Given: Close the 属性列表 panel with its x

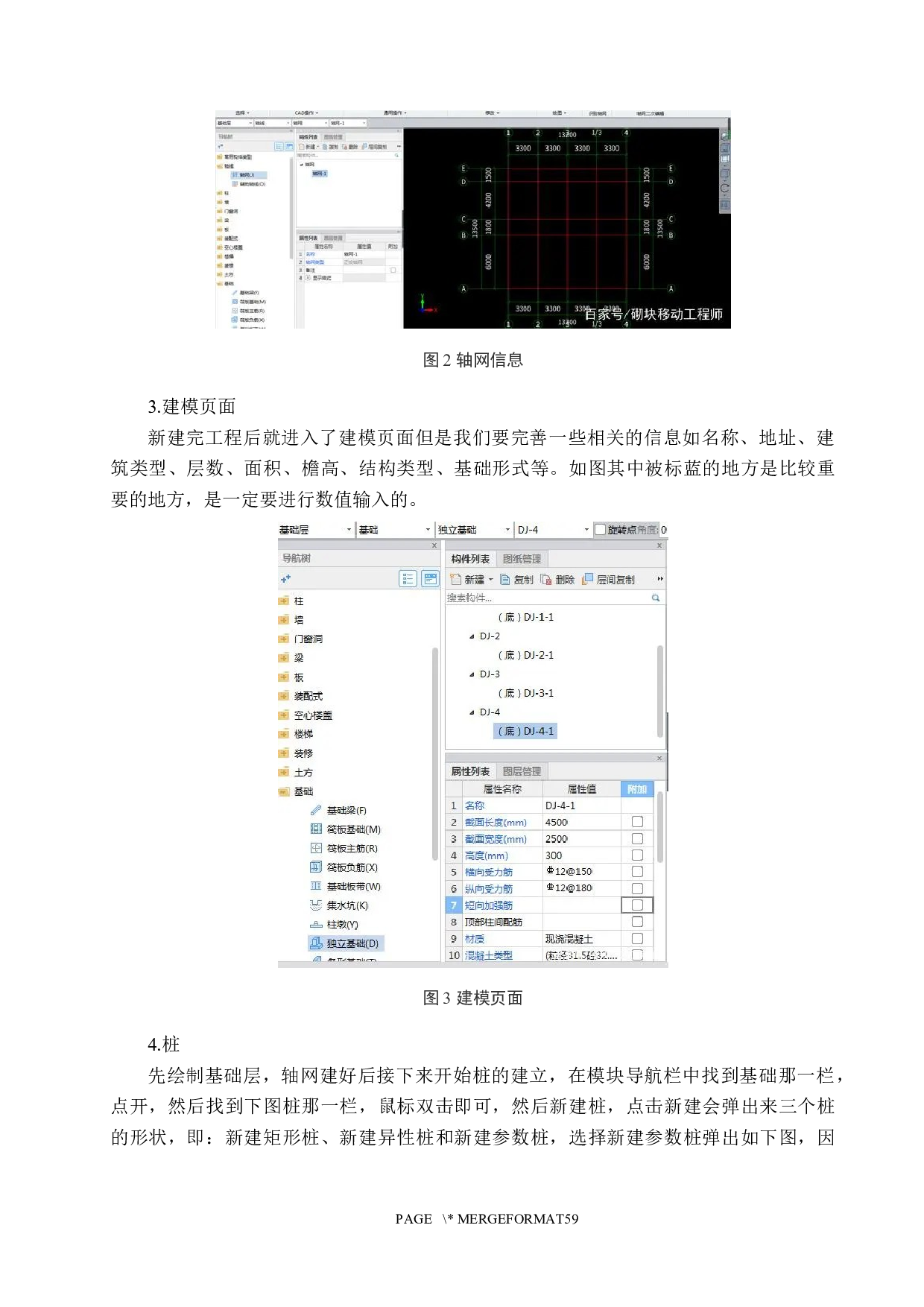Looking at the screenshot, I should point(659,758).
